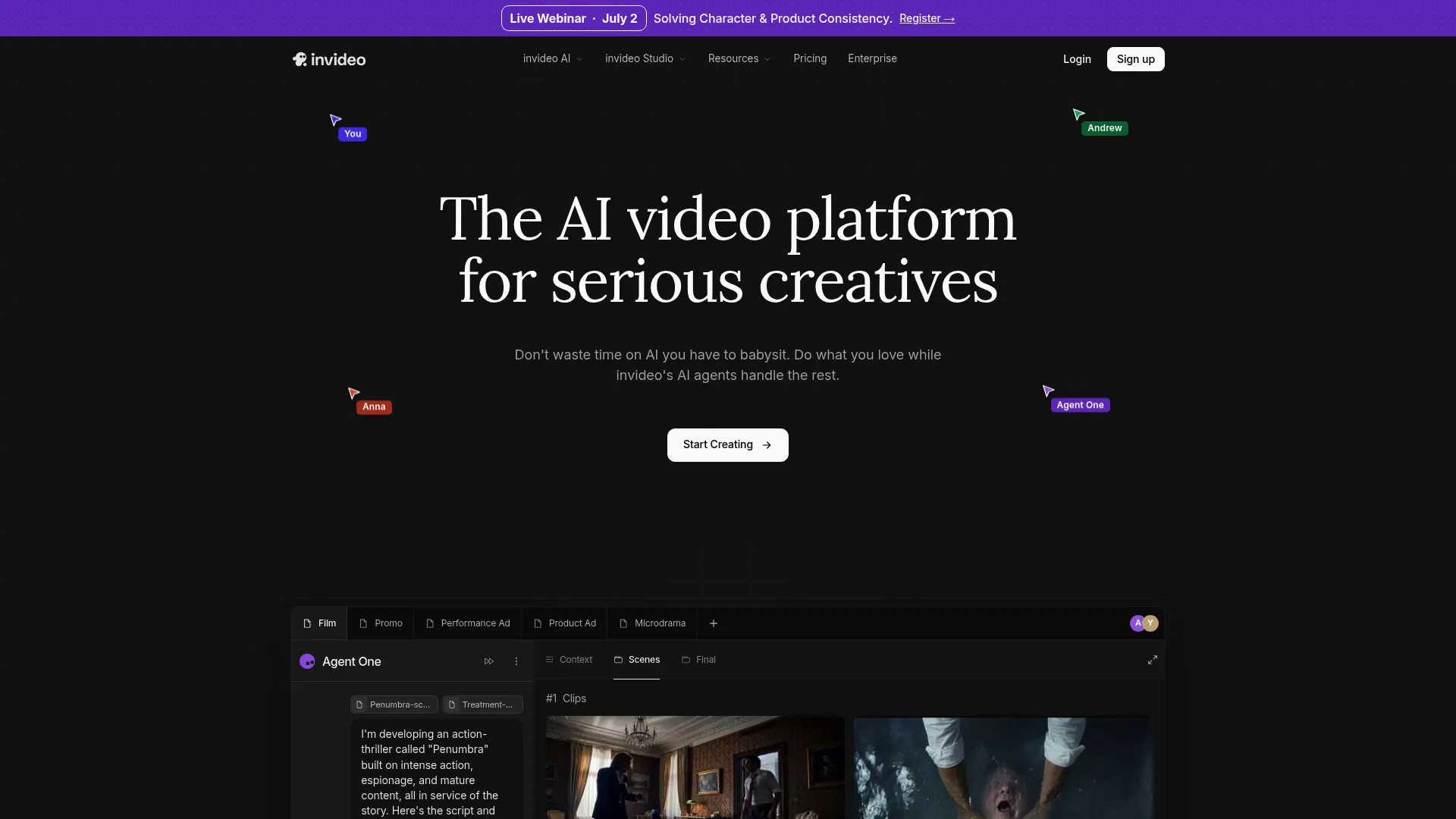Screen dimensions: 1456x819
Task: Click the Penumbra-sc... file icon
Action: point(360,704)
